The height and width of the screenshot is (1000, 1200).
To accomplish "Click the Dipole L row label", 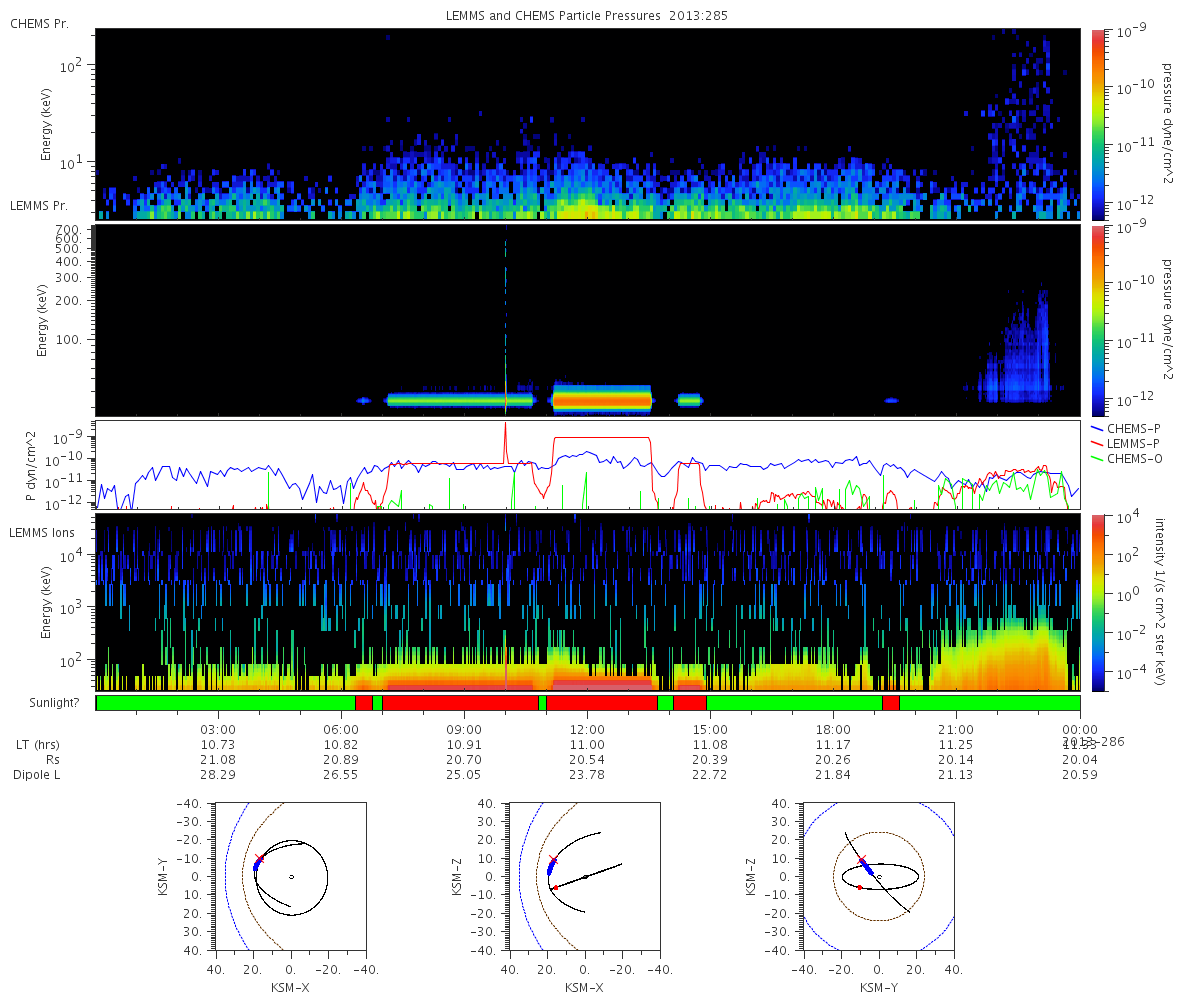I will pyautogui.click(x=38, y=775).
